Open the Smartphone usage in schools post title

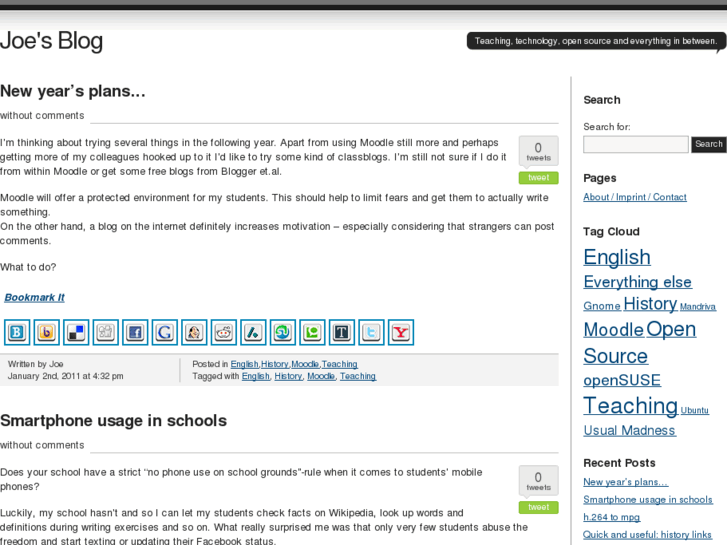pyautogui.click(x=114, y=420)
